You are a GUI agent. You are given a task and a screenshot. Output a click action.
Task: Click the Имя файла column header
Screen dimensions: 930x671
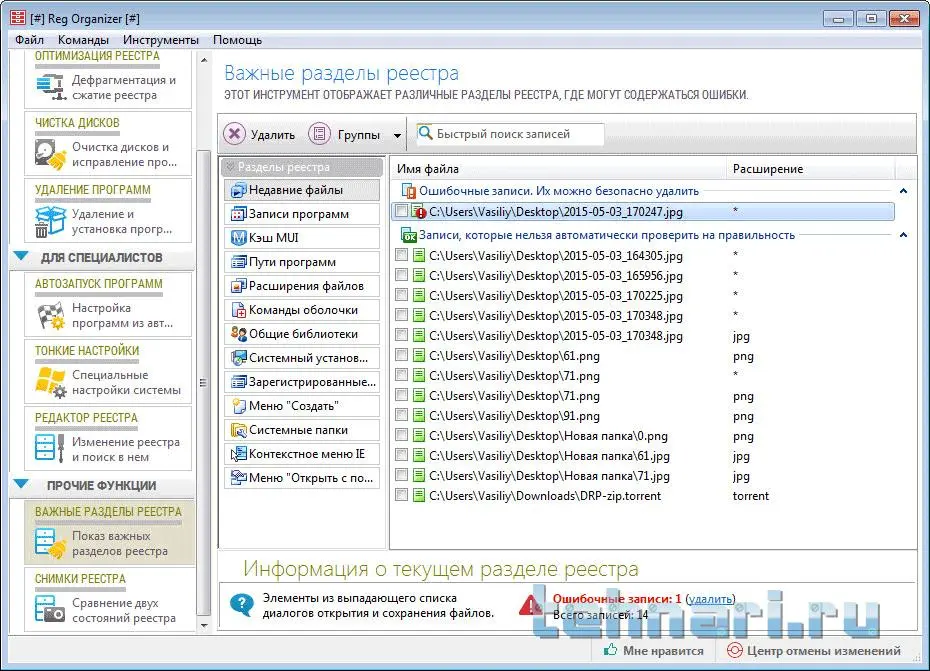pyautogui.click(x=558, y=169)
